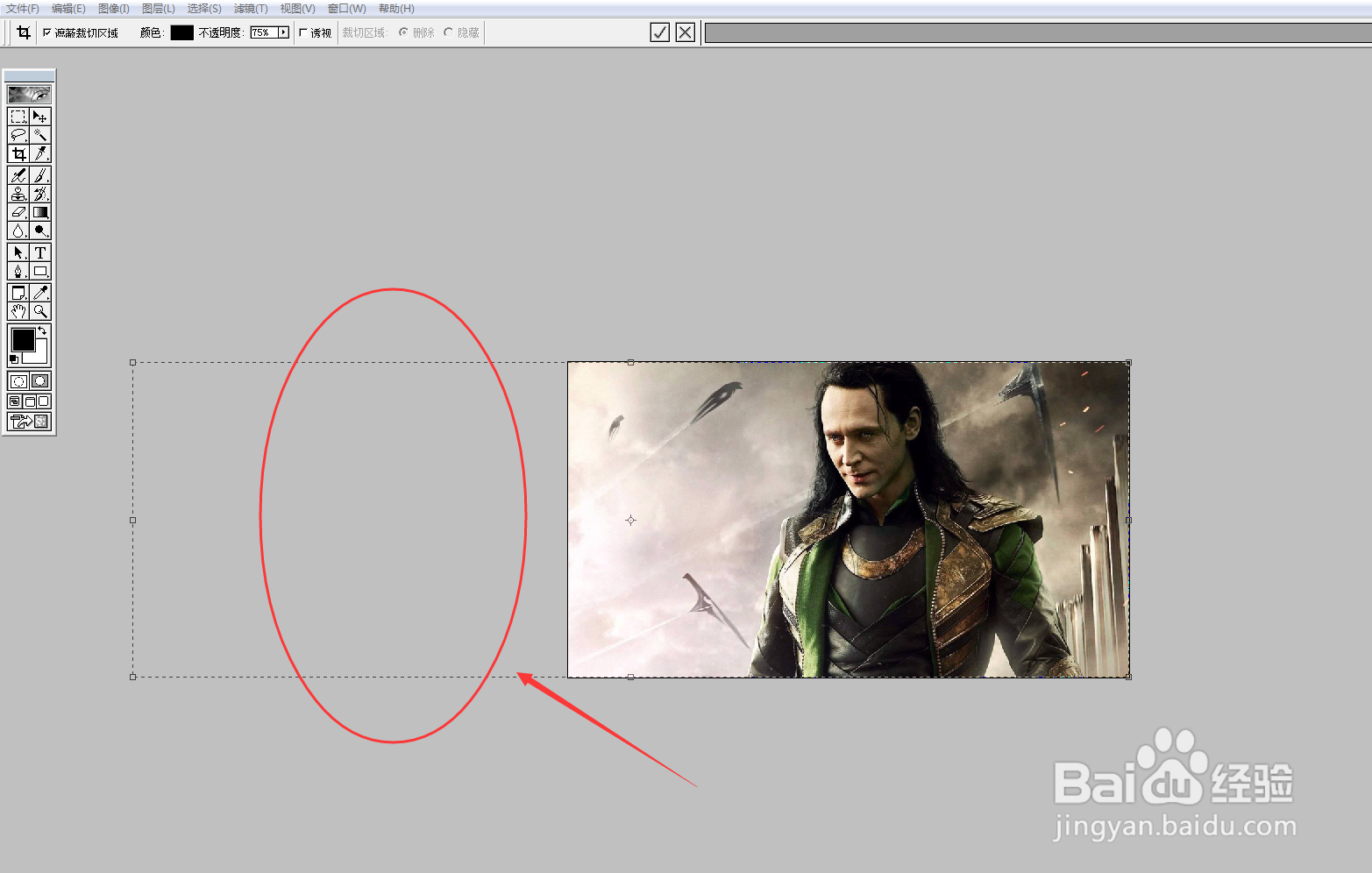Commit the crop with checkmark button
The height and width of the screenshot is (873, 1372).
[x=660, y=32]
